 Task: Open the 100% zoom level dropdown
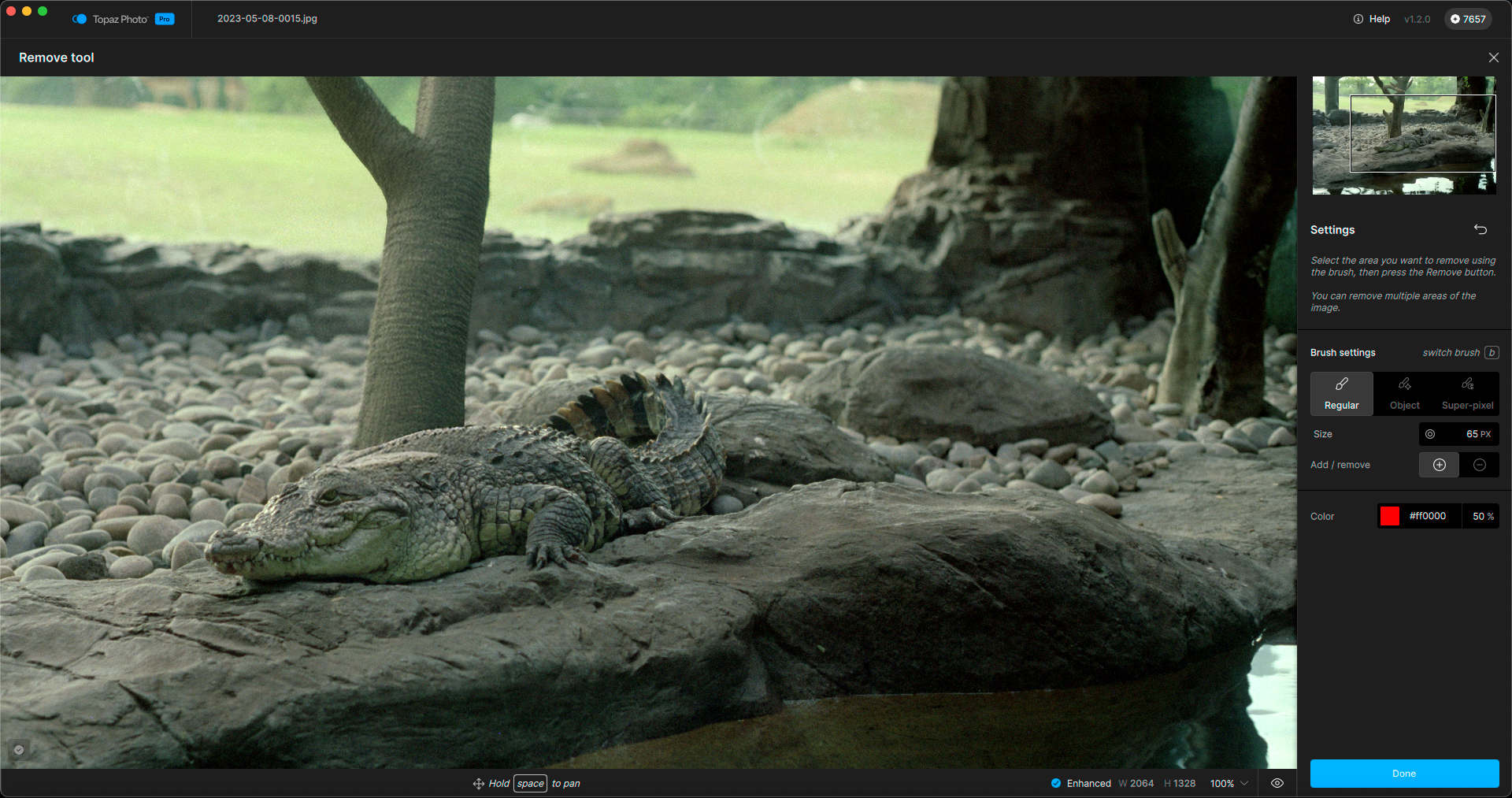pos(1228,784)
